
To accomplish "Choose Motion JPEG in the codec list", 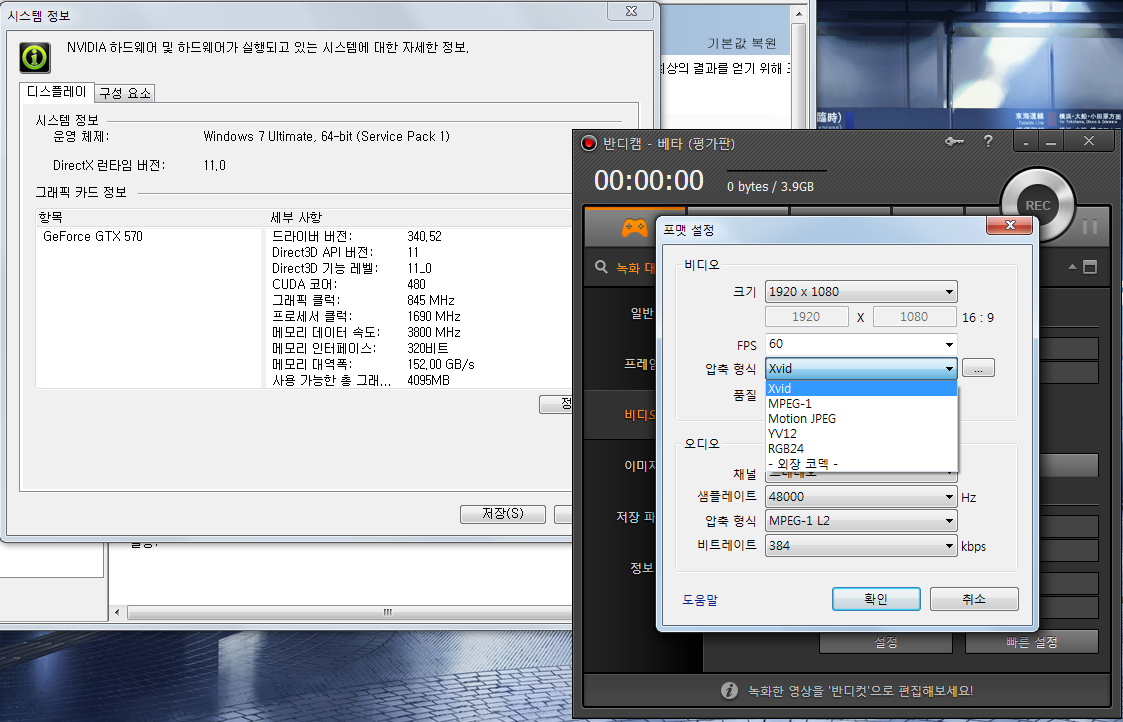I will (x=861, y=418).
